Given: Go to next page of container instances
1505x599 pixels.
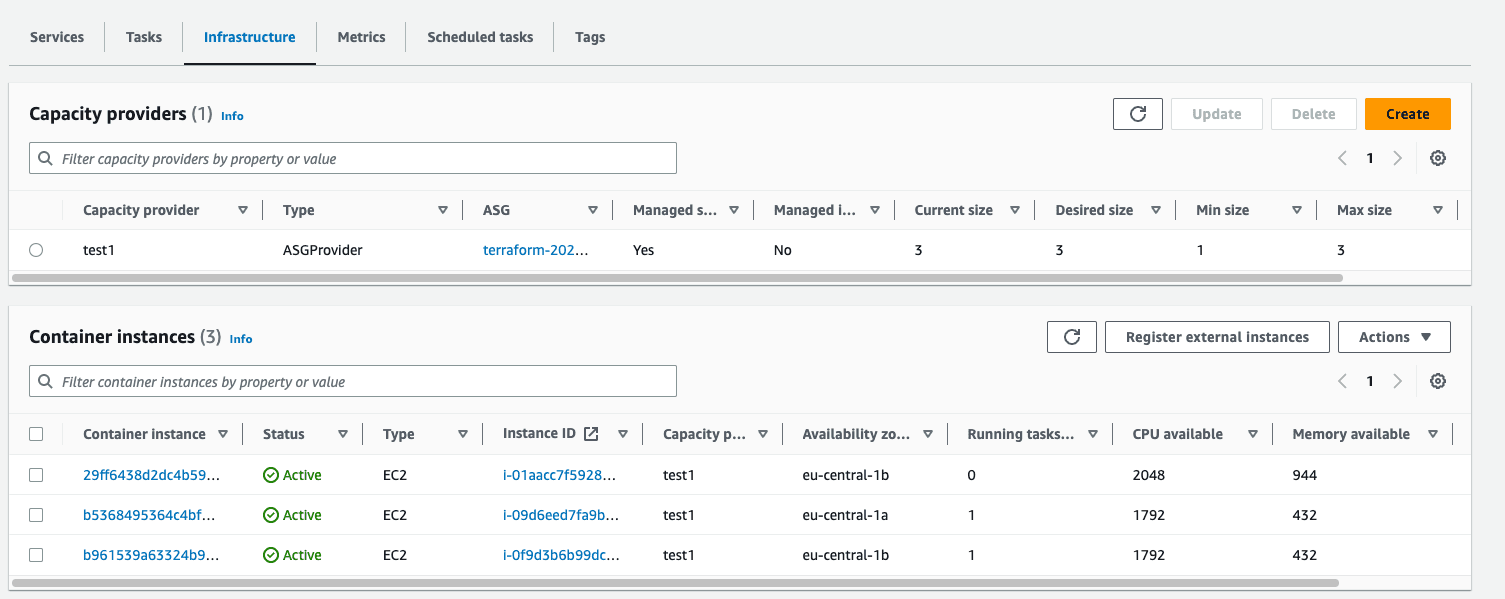Looking at the screenshot, I should point(1397,380).
